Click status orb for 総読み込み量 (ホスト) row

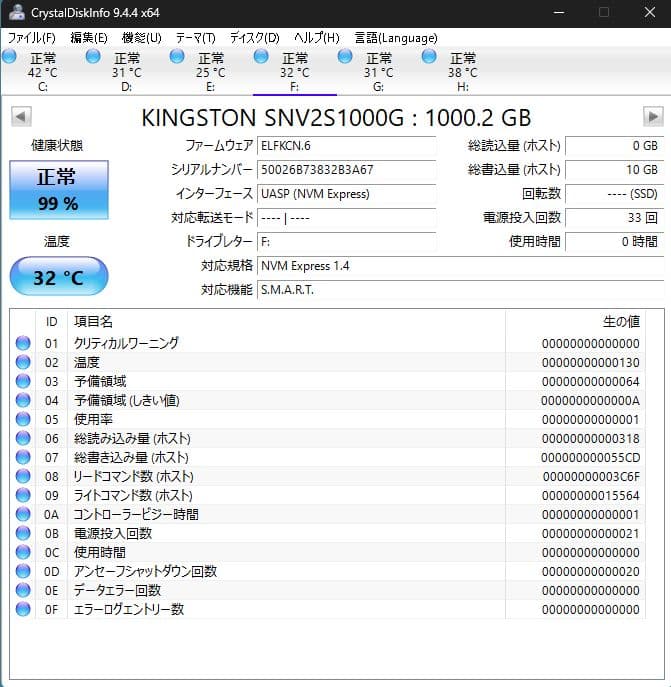[x=23, y=438]
